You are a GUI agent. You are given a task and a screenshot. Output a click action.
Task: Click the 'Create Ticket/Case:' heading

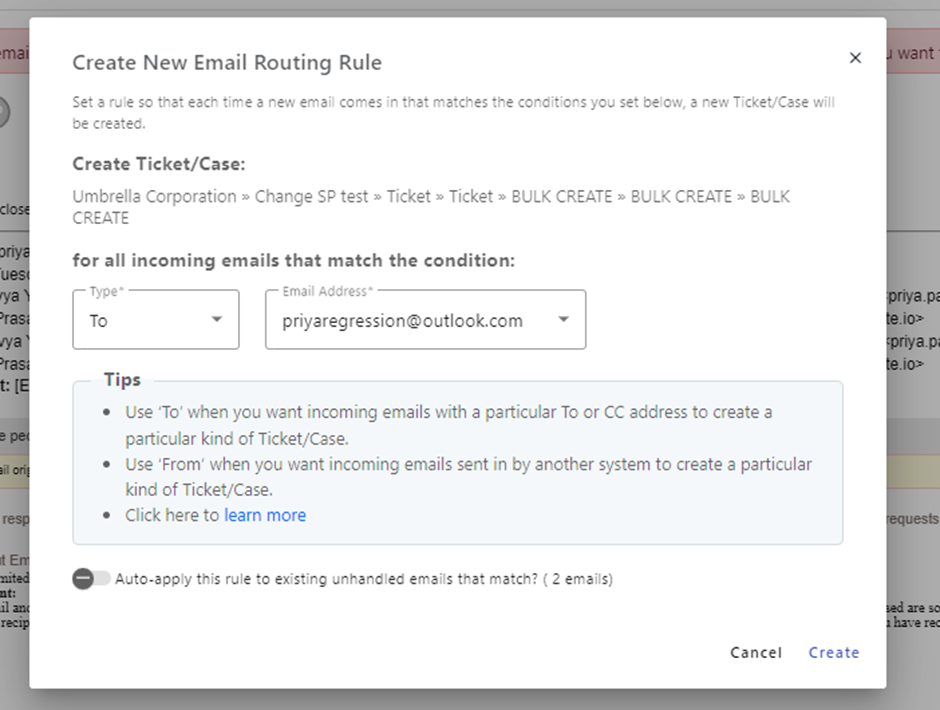[x=158, y=164]
